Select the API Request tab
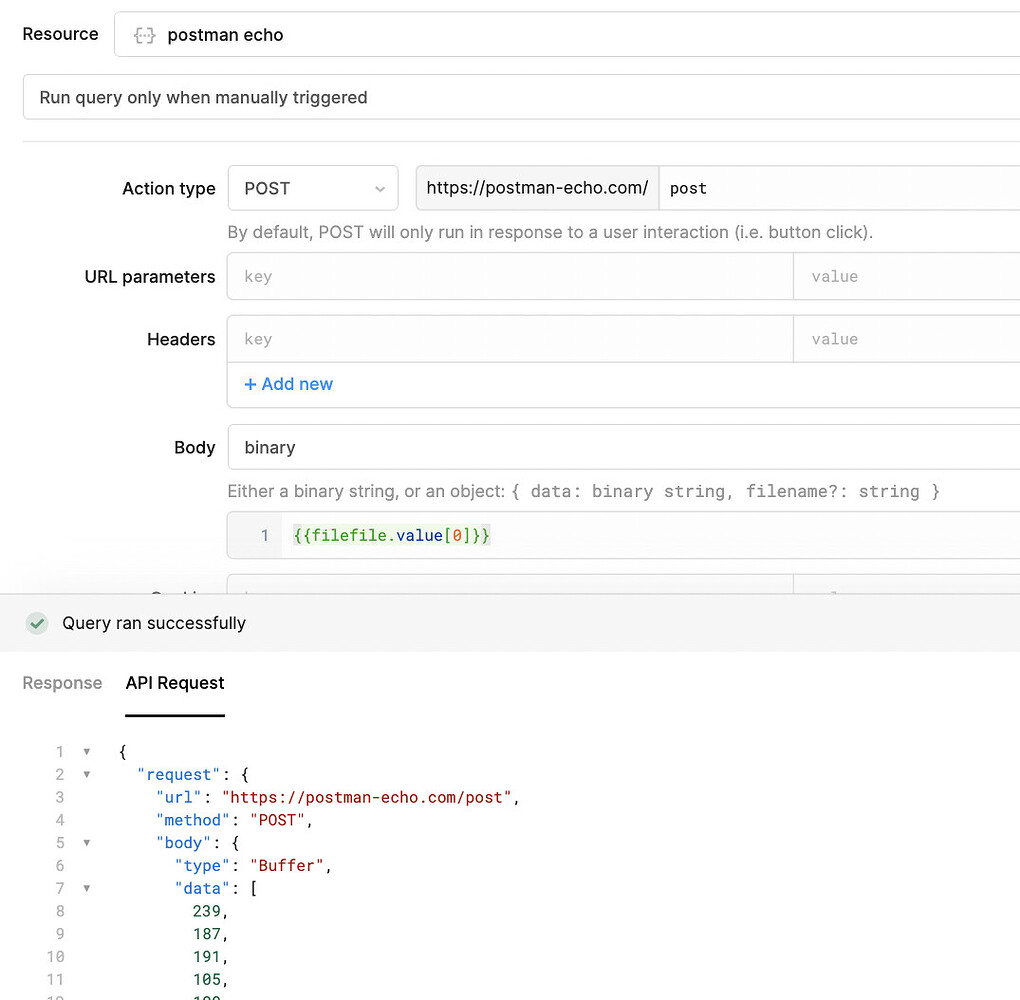 pos(175,683)
